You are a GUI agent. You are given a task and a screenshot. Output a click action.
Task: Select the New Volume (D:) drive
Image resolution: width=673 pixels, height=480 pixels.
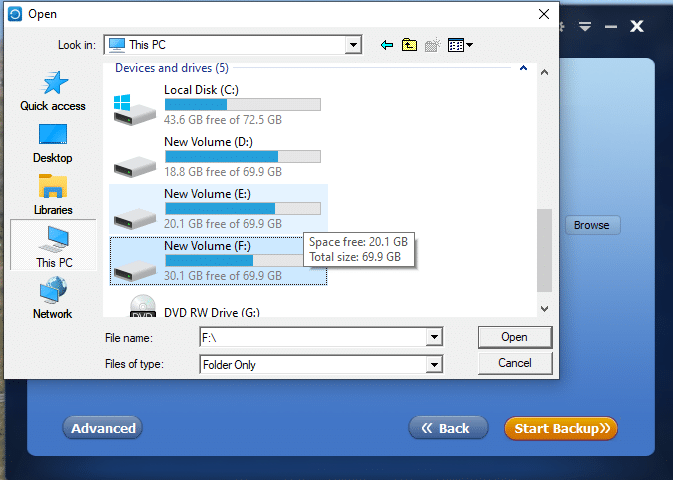[x=208, y=142]
